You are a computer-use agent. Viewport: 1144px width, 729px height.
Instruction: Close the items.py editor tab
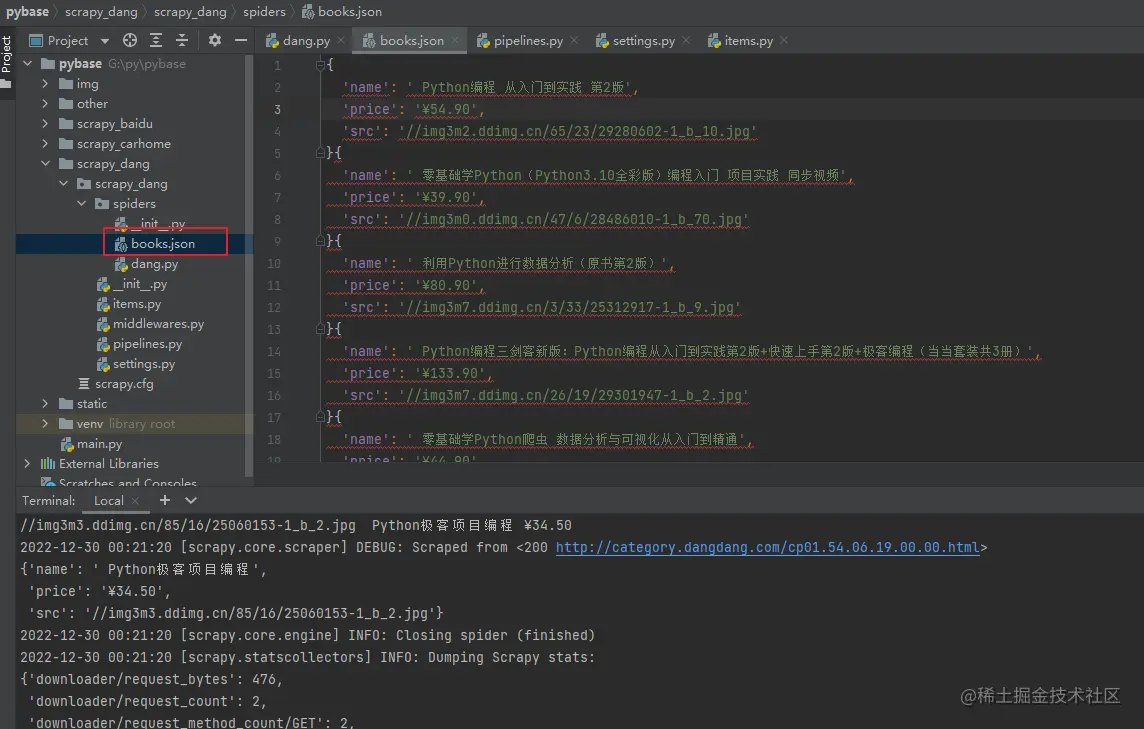(x=784, y=41)
